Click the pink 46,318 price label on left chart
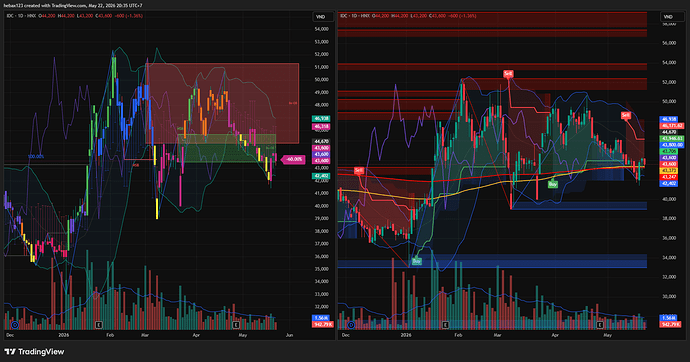Image resolution: width=690 pixels, height=362 pixels. tap(321, 126)
